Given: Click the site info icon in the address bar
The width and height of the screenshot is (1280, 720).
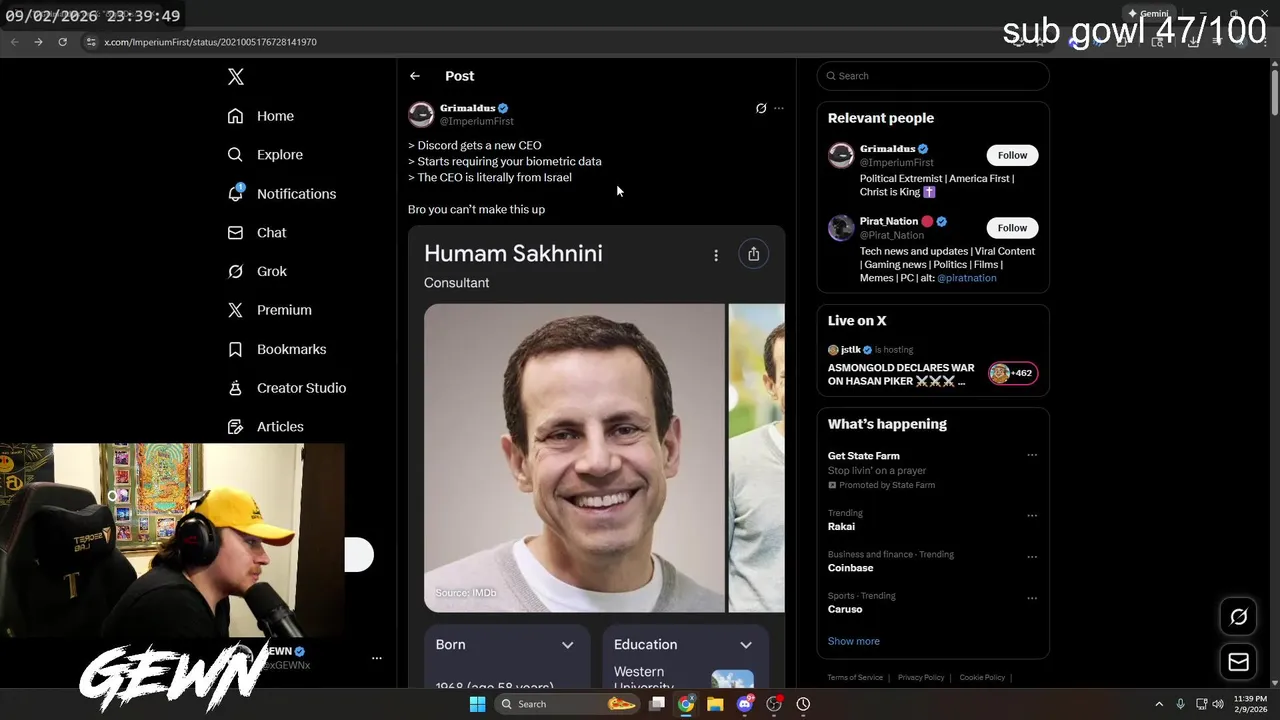Looking at the screenshot, I should click(91, 42).
